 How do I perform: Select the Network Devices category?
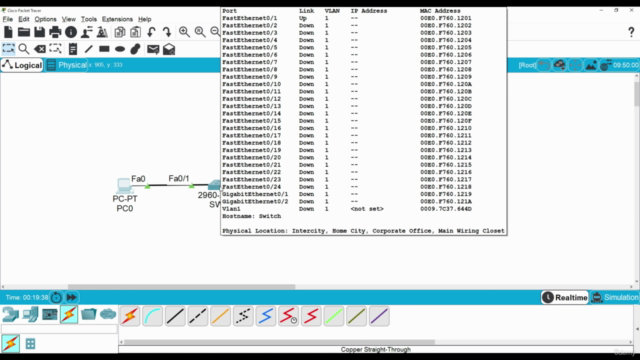pos(10,315)
